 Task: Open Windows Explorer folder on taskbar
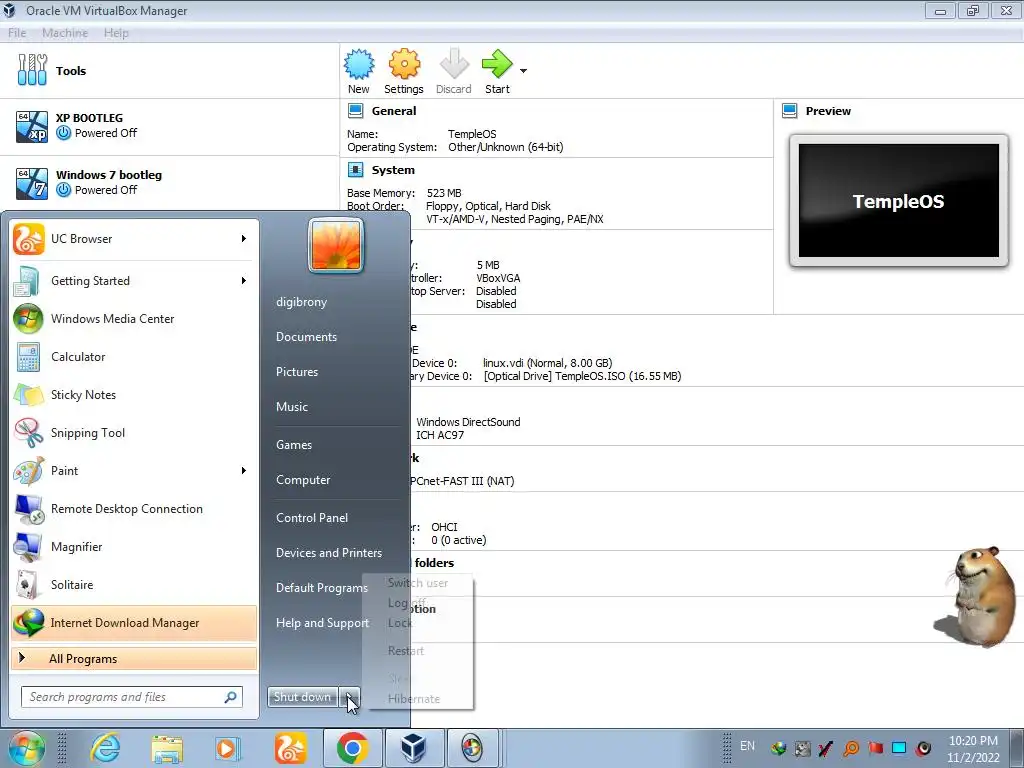[167, 748]
